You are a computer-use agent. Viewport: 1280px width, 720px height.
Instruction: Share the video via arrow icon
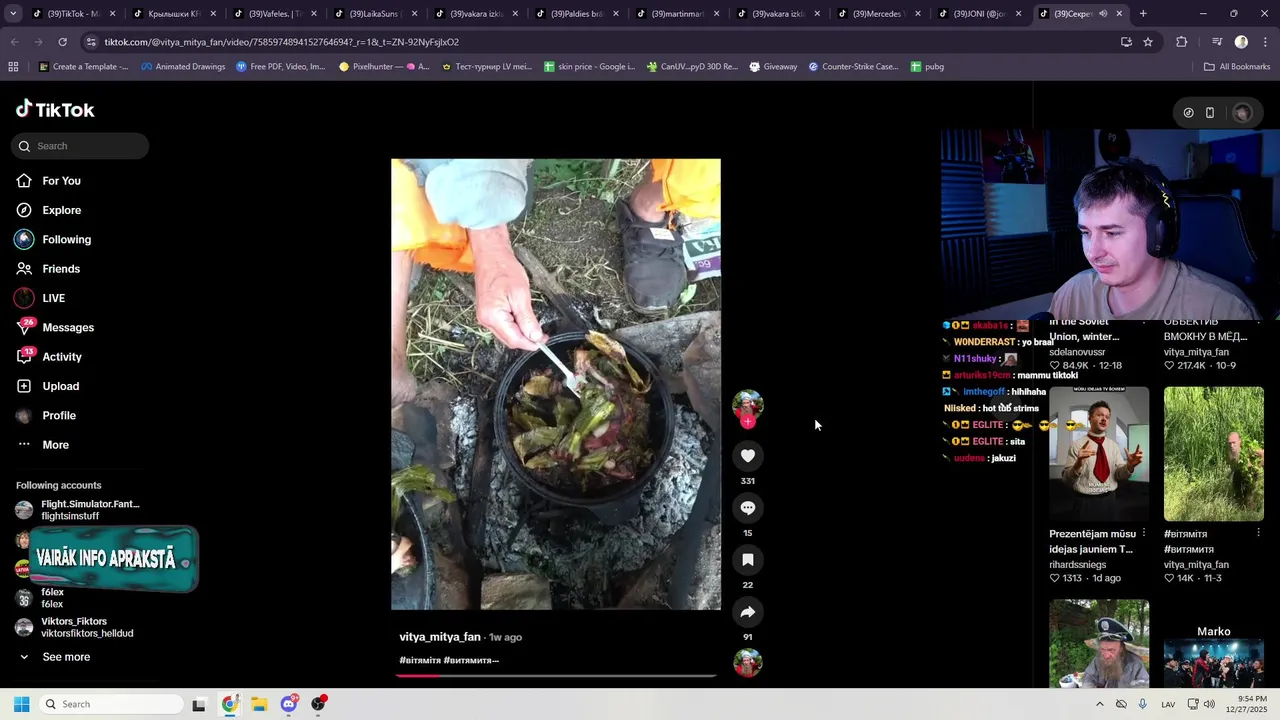coord(747,612)
